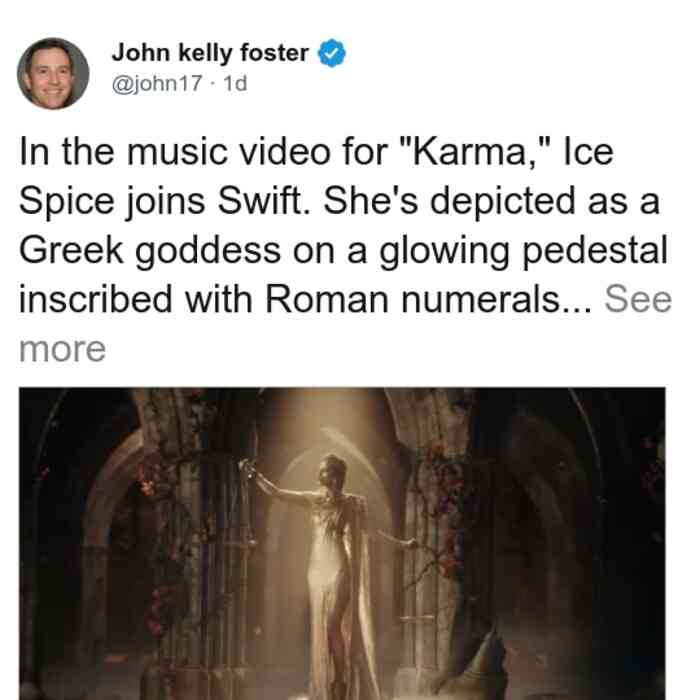This screenshot has height=700, width=700.
Task: Click the raised hand holding scales
Action: (x=251, y=473)
